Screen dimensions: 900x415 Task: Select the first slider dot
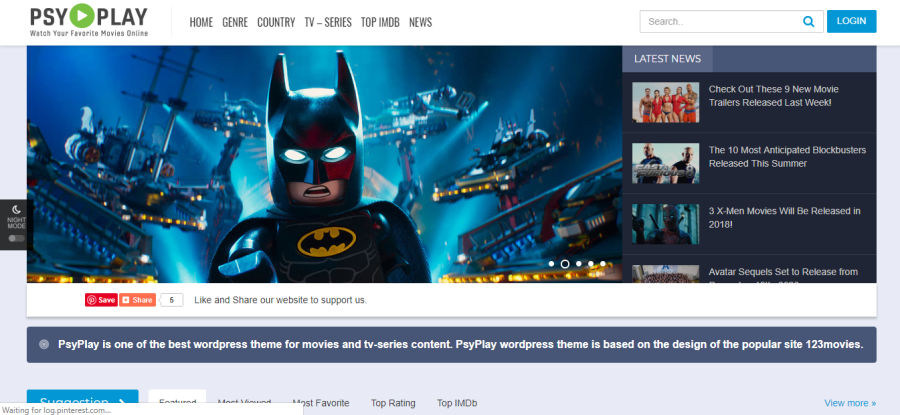pyautogui.click(x=551, y=264)
